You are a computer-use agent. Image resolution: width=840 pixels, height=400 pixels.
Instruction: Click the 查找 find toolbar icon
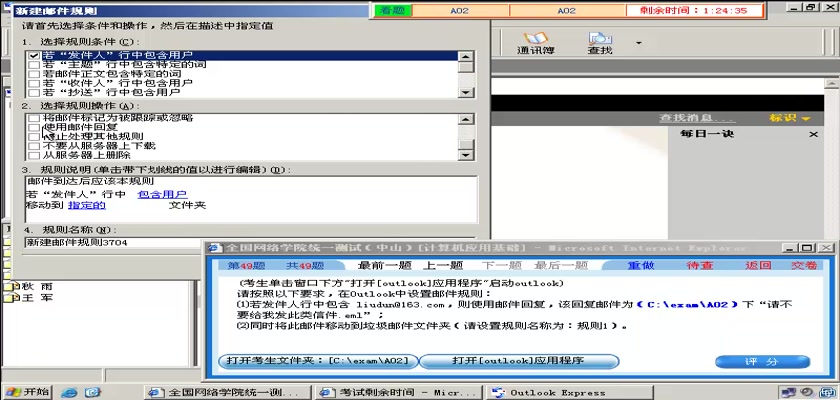click(x=599, y=43)
